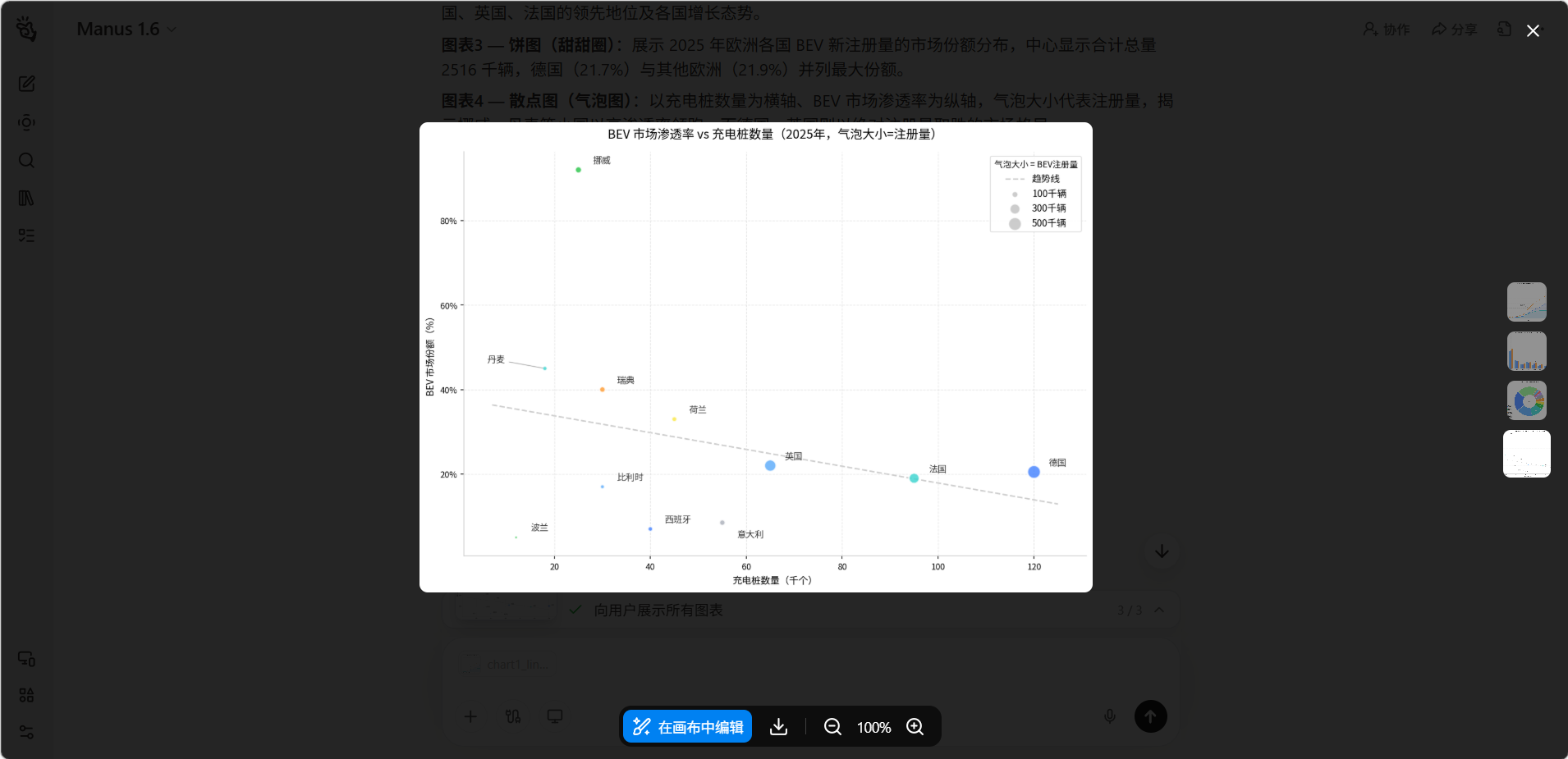
Task: Click the microphone voice input icon
Action: click(1109, 716)
